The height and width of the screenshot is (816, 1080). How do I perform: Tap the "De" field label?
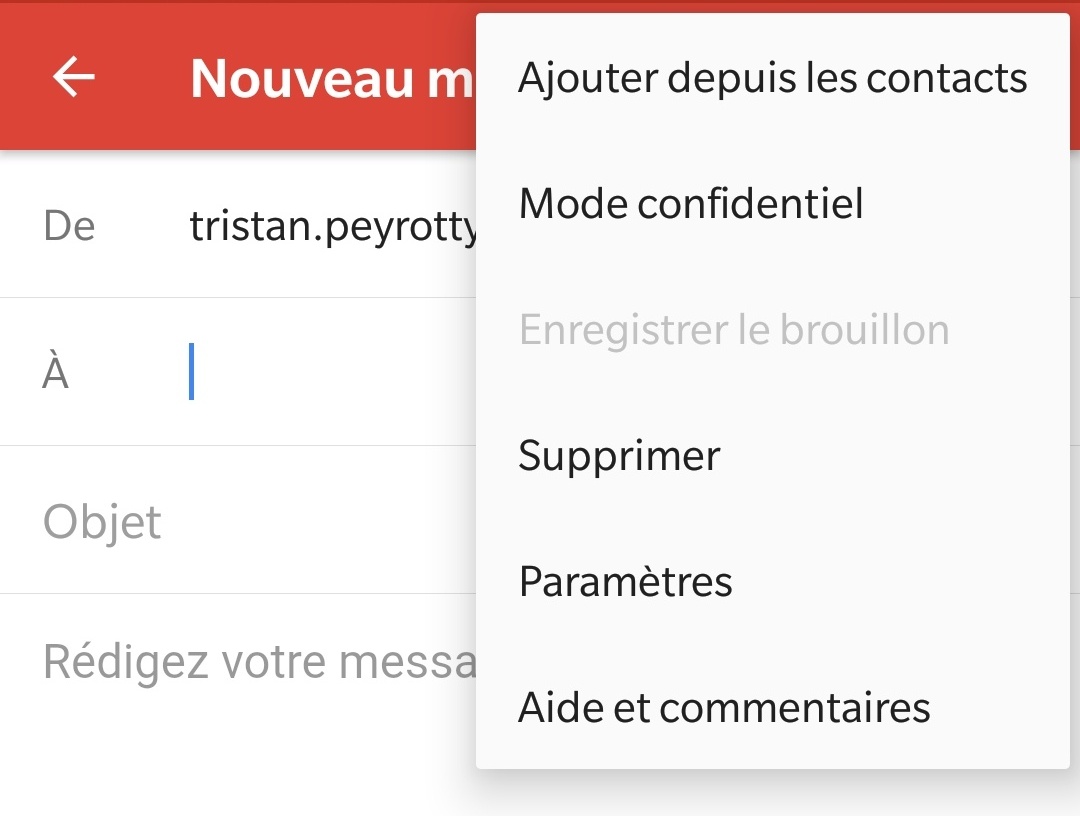(x=69, y=227)
